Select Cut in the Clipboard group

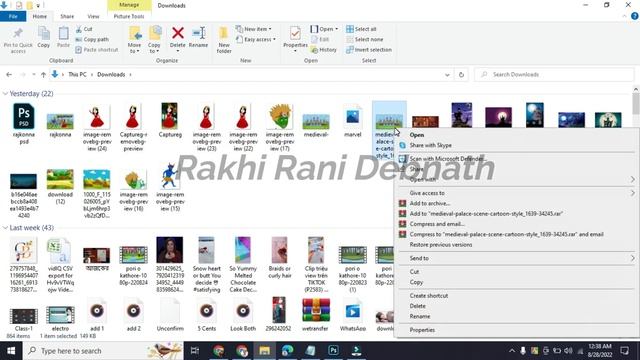[84, 29]
